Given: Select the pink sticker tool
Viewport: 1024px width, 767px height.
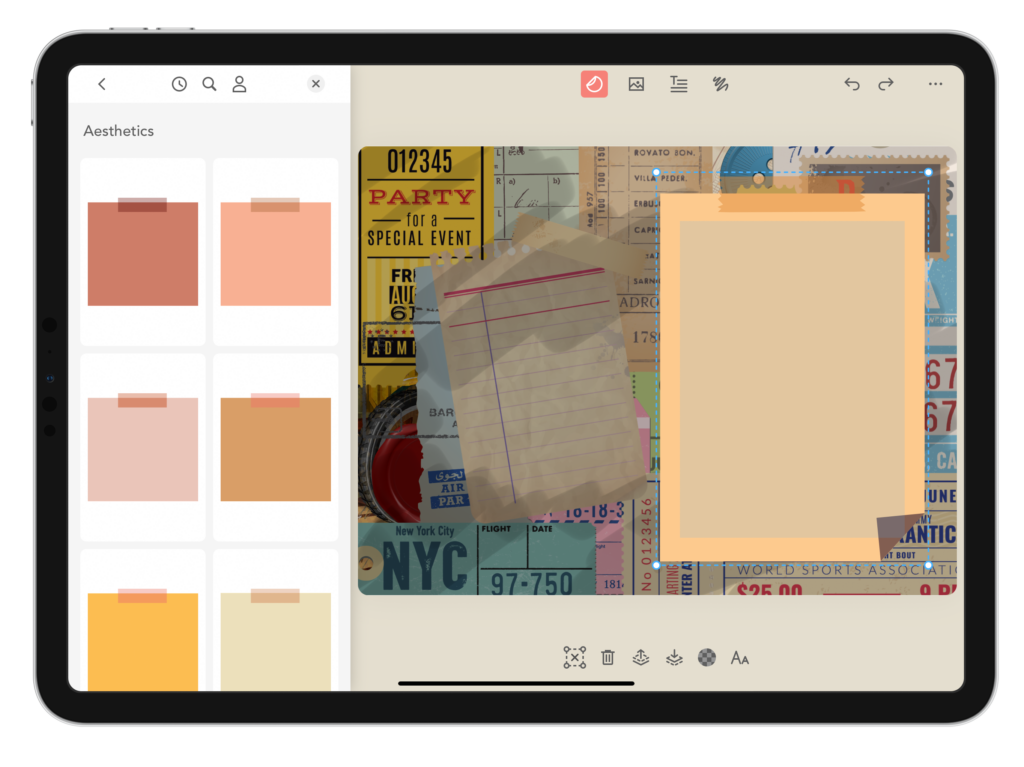Looking at the screenshot, I should click(x=594, y=84).
